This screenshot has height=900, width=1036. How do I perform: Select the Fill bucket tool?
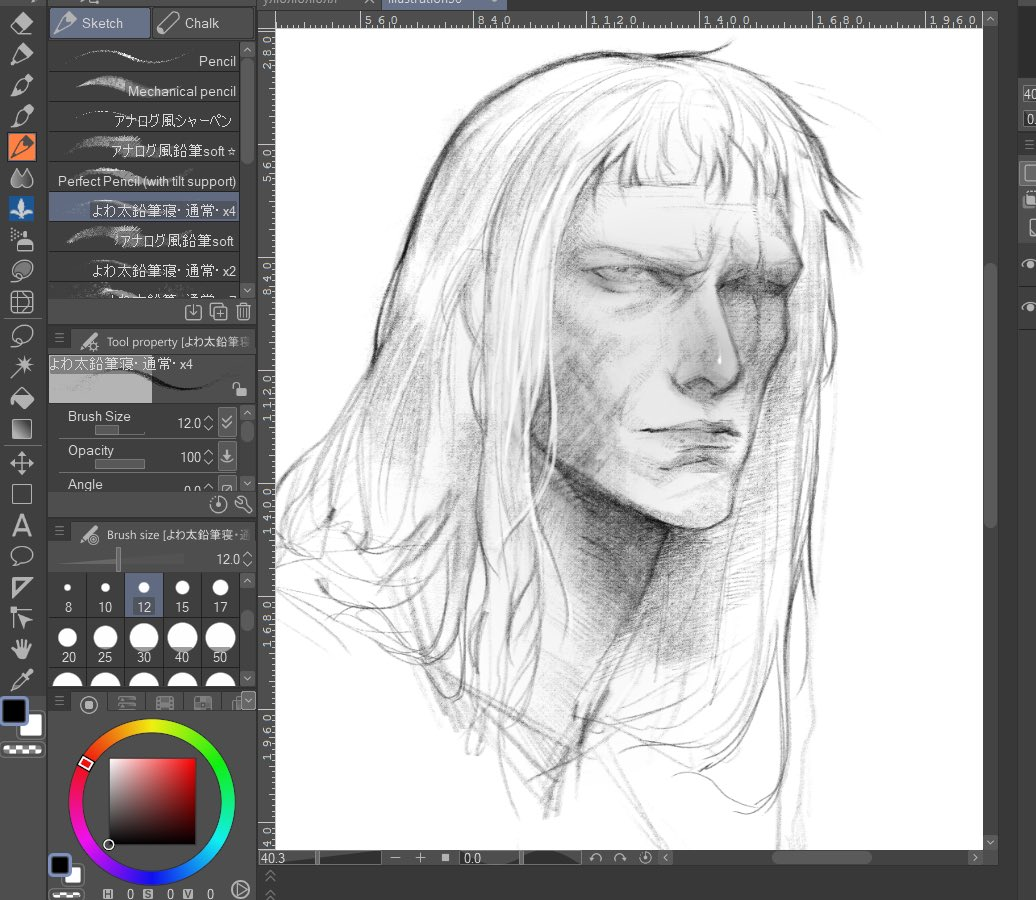coord(22,398)
